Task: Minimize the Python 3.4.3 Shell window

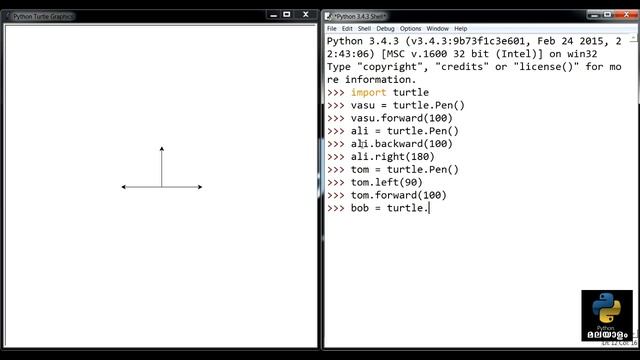Action: 594,15
